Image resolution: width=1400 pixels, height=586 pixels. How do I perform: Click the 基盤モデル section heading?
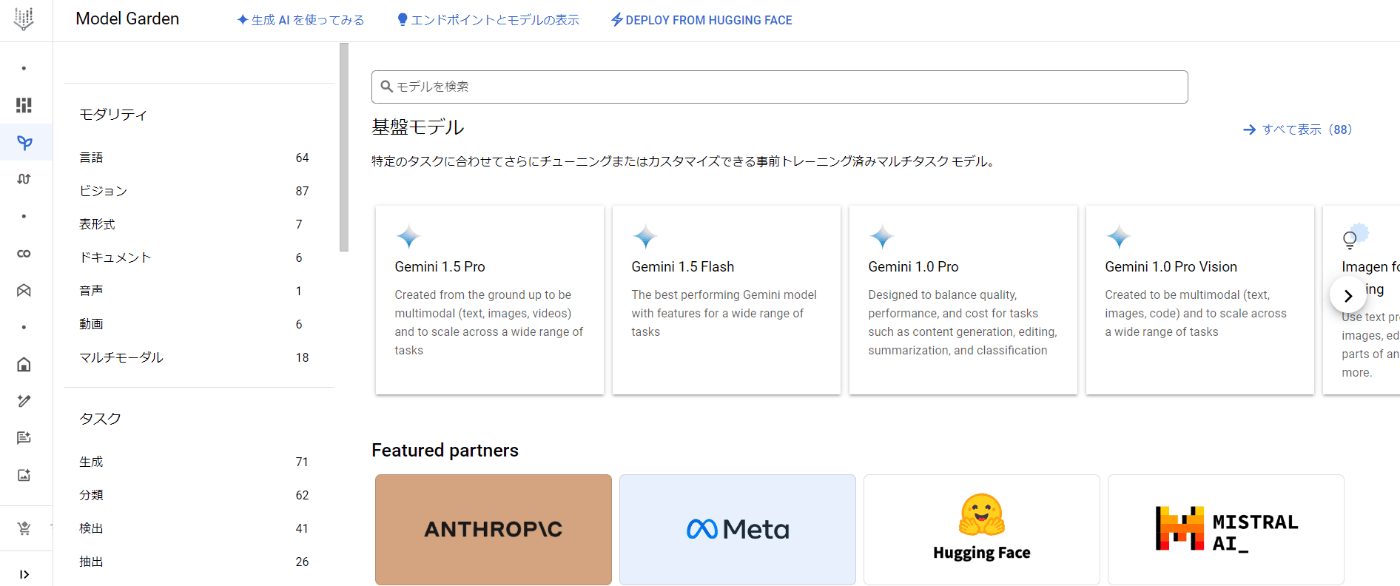point(418,128)
